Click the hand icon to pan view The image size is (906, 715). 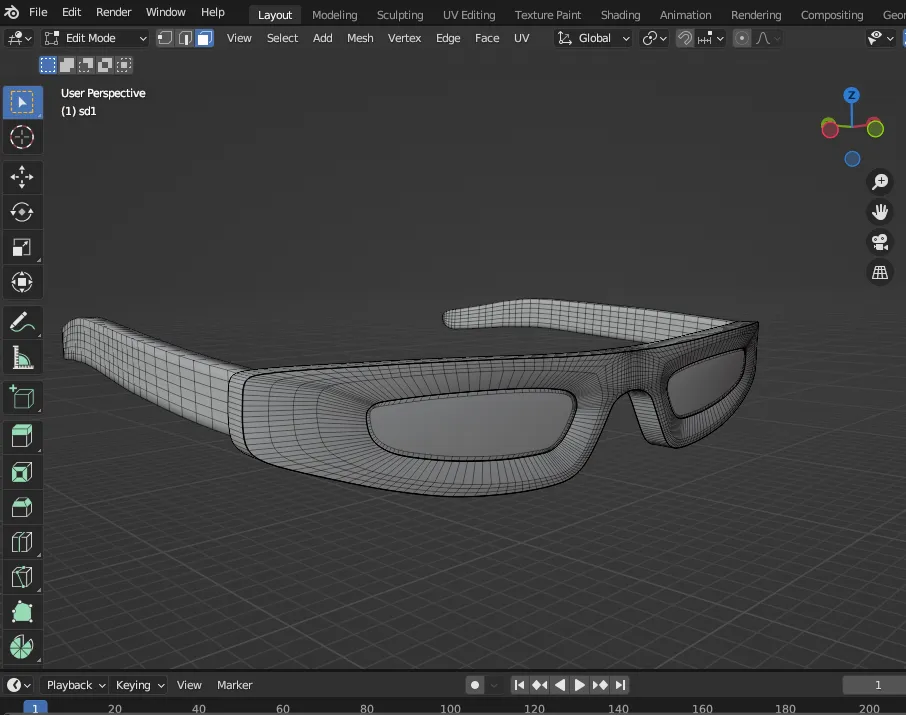(880, 212)
